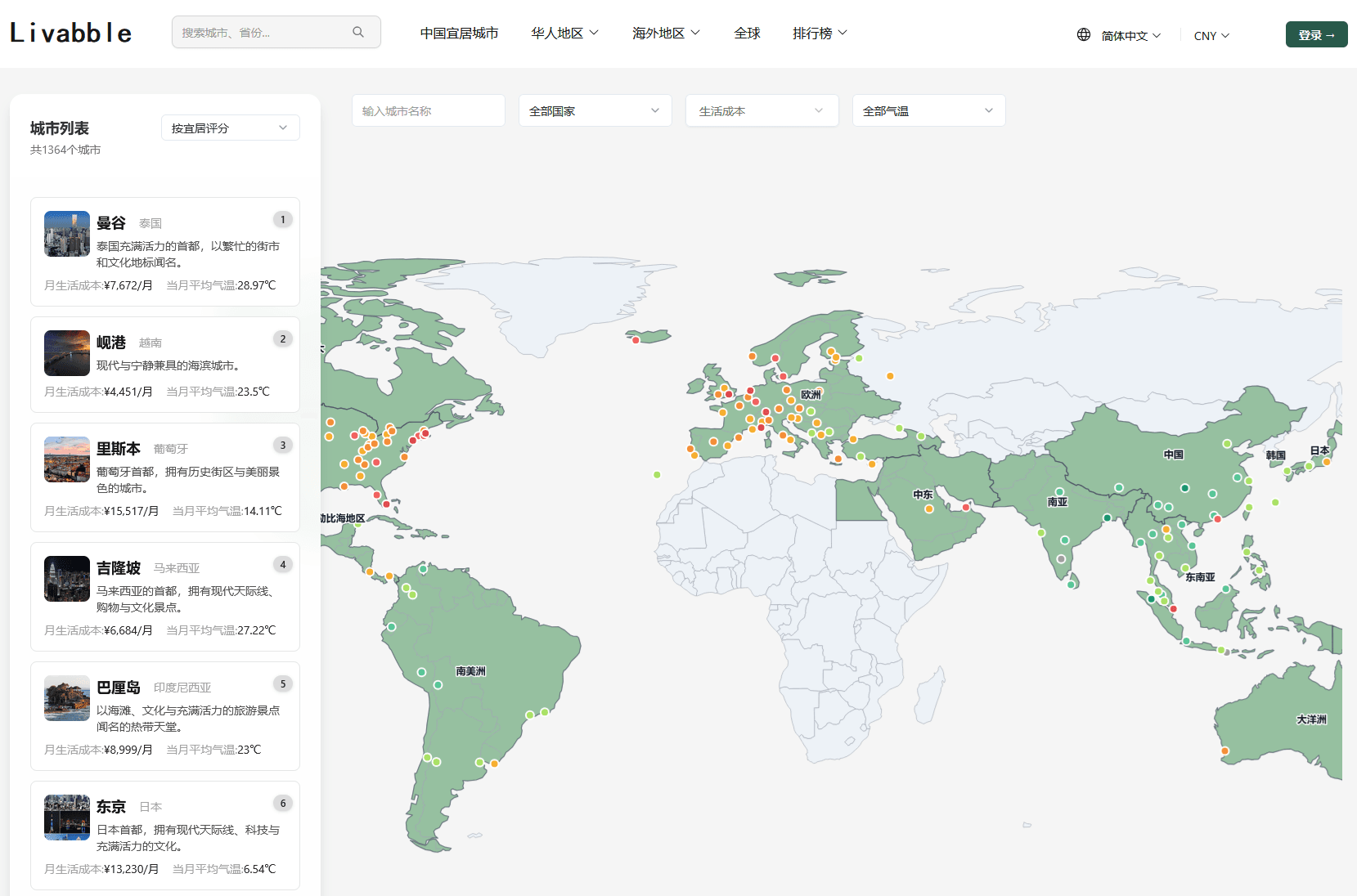Open the 东京 city thumbnail
This screenshot has width=1357, height=896.
tap(67, 818)
